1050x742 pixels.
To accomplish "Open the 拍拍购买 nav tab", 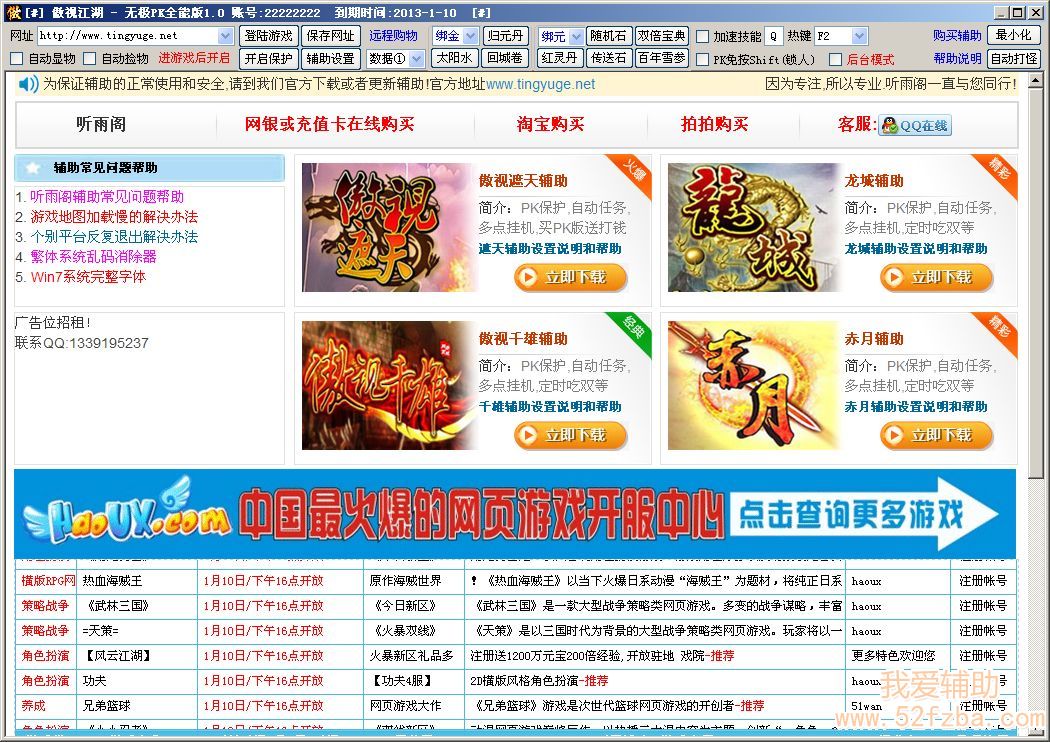I will (714, 125).
